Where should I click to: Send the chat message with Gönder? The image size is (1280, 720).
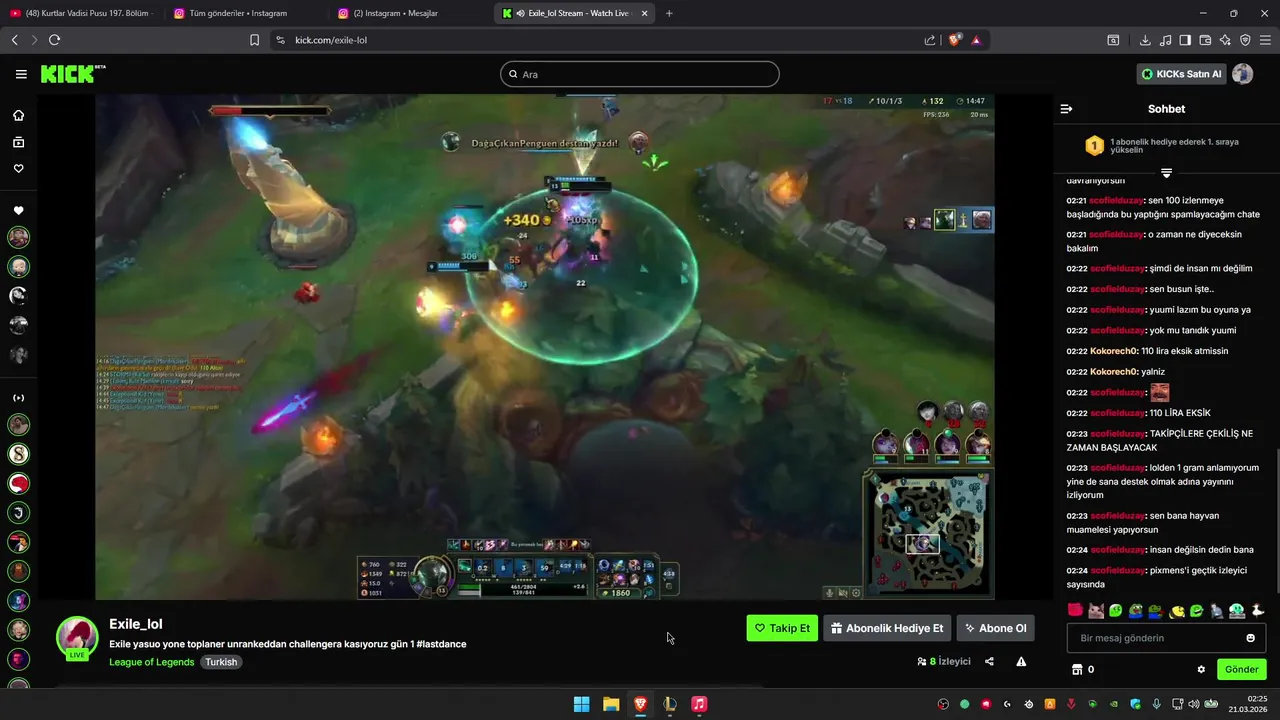tap(1241, 669)
